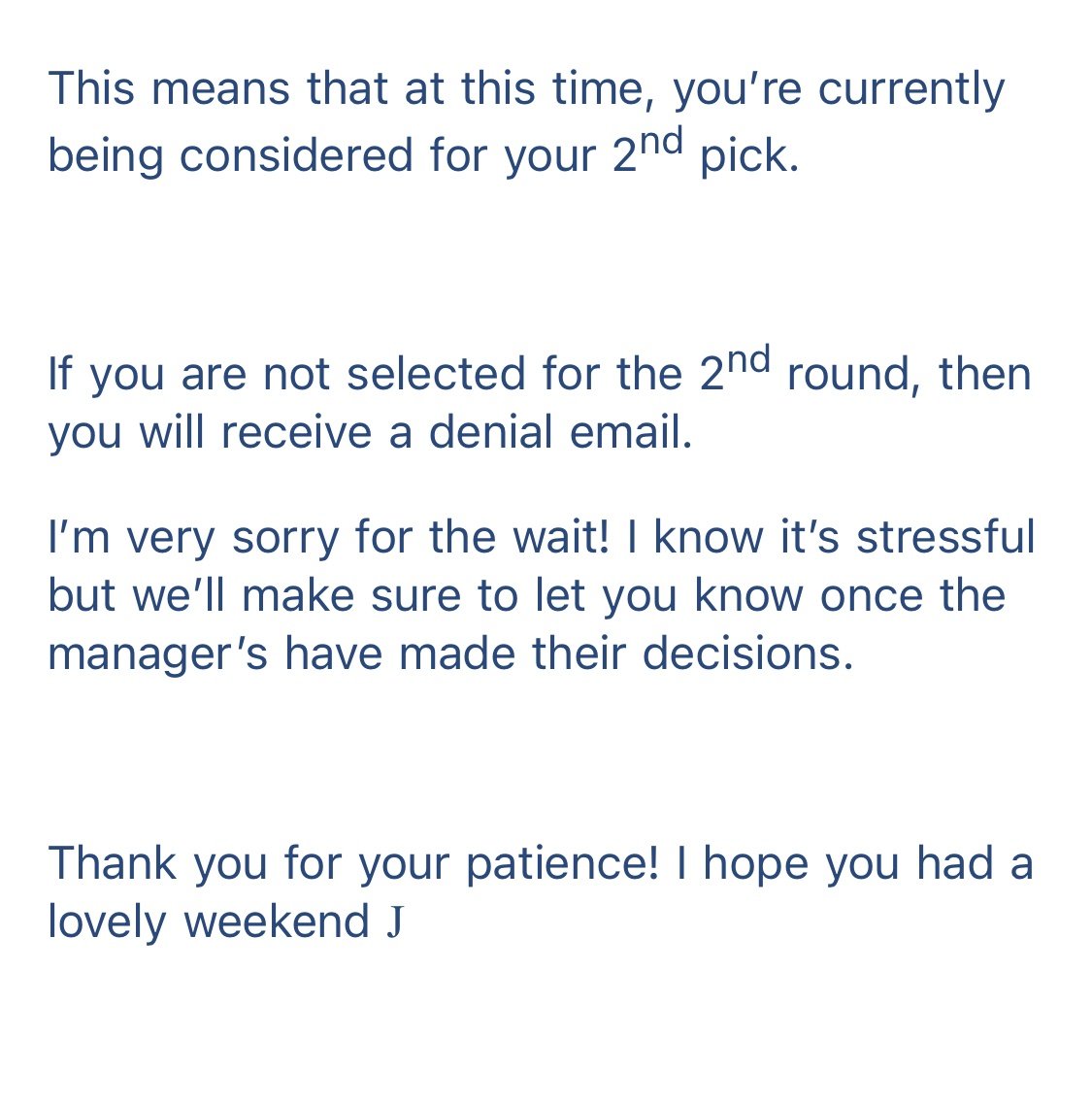The image size is (1092, 1105).
Task: Click the word 'Thank' in the closing
Action: pyautogui.click(x=112, y=863)
